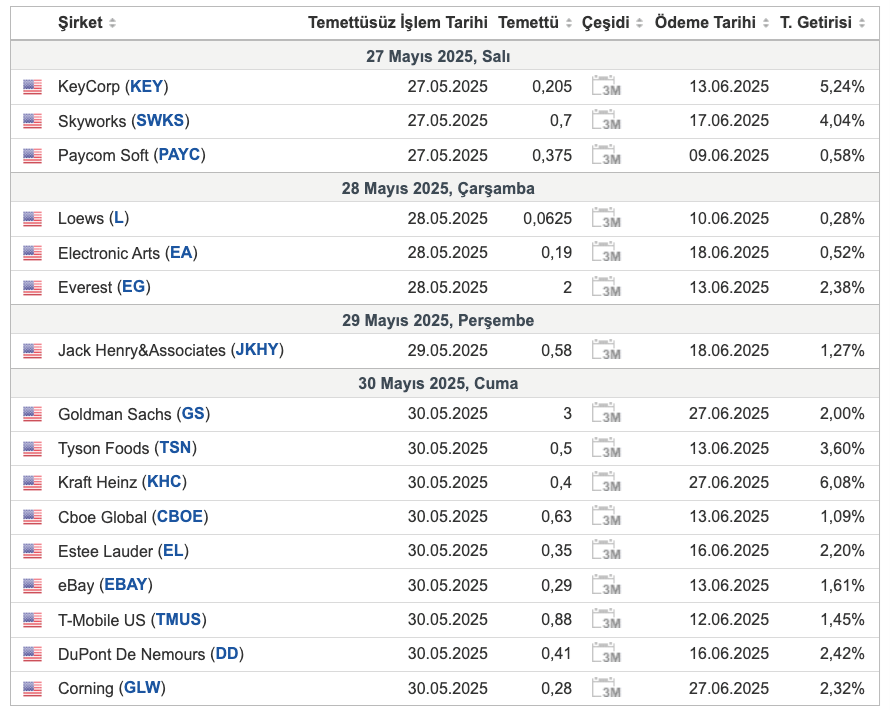
Task: Click payment date 09.06.2025 for Paycom Soft
Action: [729, 155]
